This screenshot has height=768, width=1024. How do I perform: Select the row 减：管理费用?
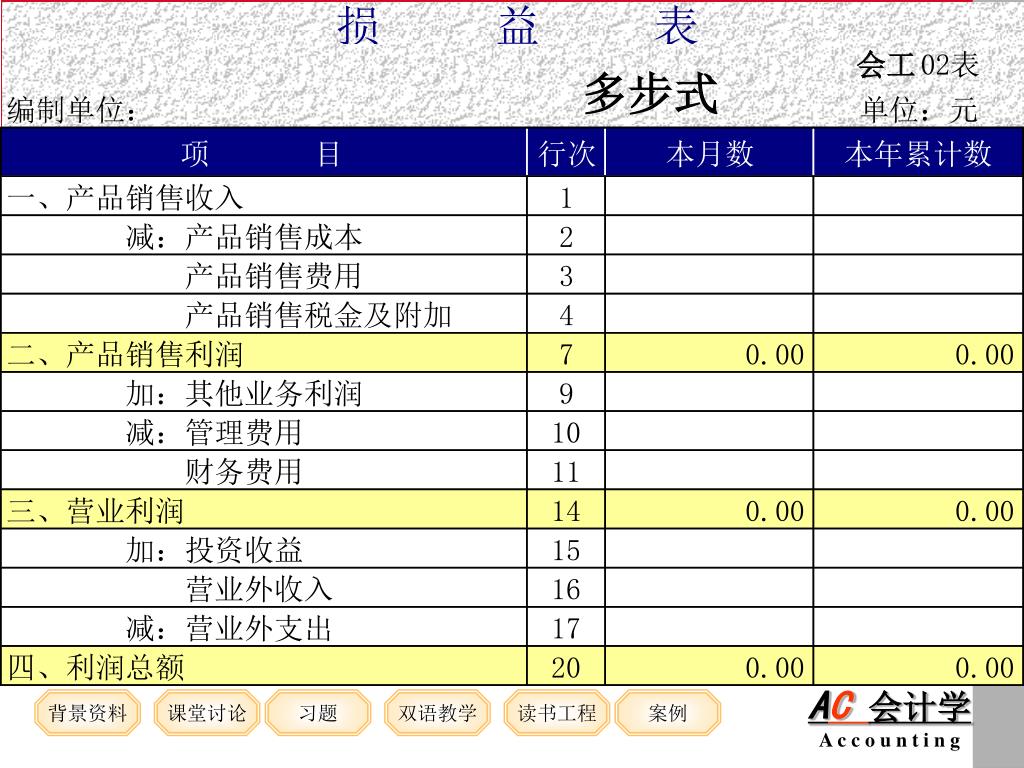pyautogui.click(x=512, y=432)
